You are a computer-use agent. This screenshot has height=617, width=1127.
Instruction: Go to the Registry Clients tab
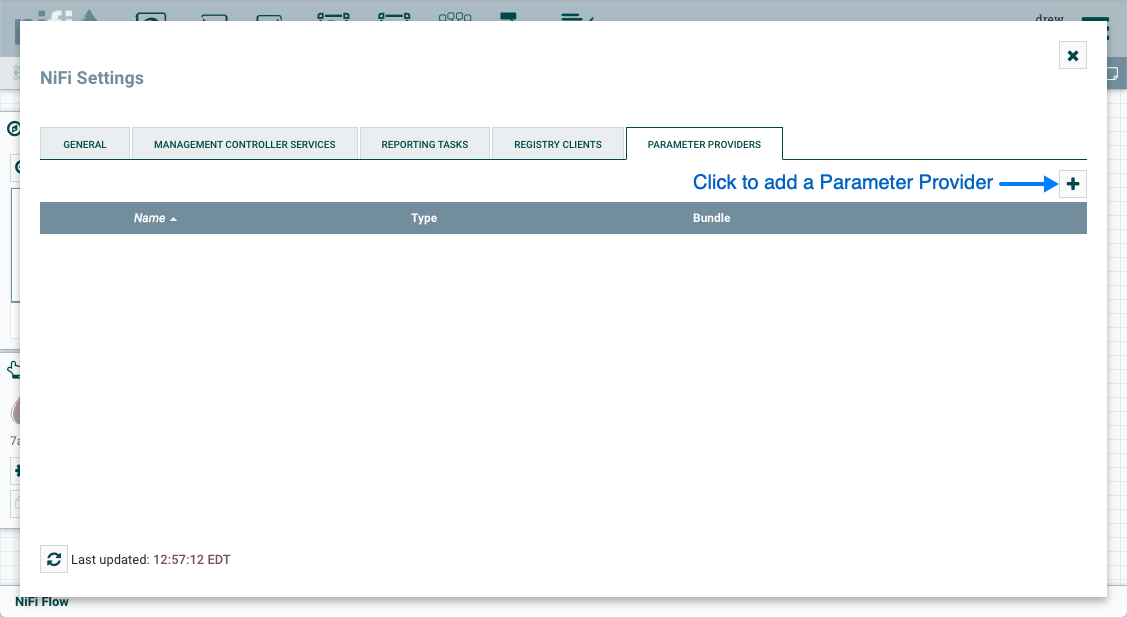[x=558, y=144]
